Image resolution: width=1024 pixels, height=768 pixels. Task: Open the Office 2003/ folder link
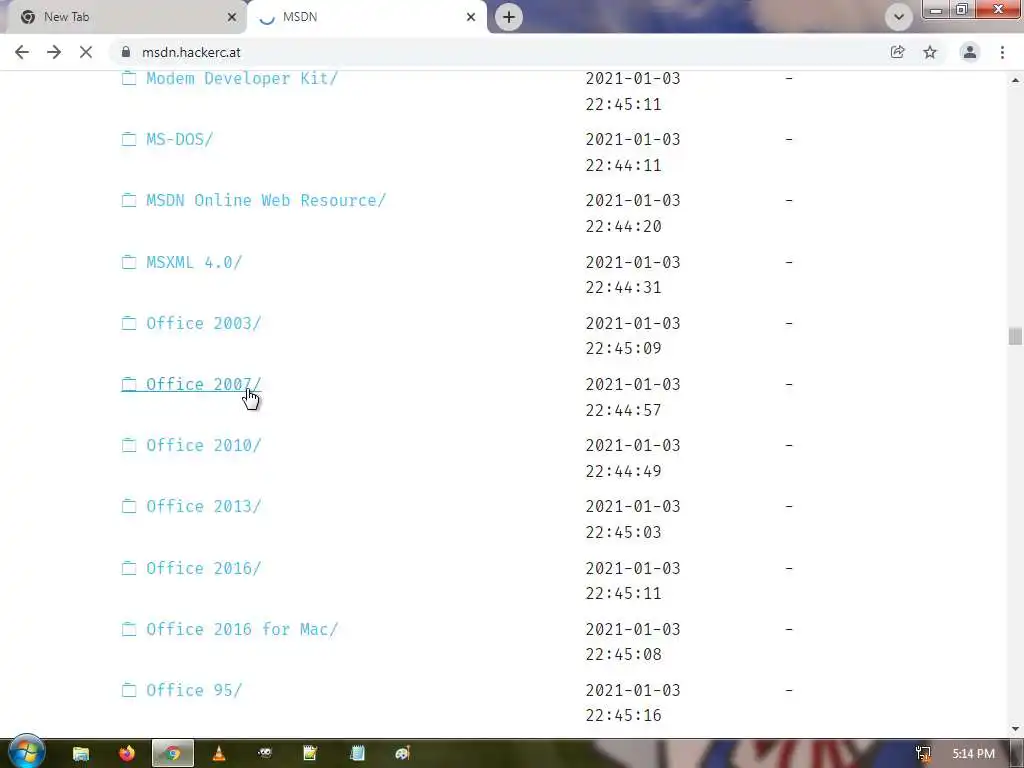coord(203,323)
